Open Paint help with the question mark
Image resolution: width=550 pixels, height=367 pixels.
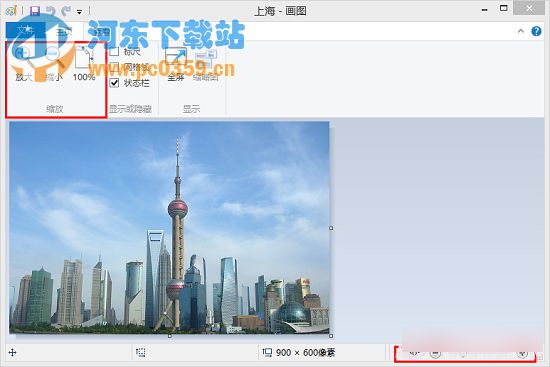click(536, 31)
